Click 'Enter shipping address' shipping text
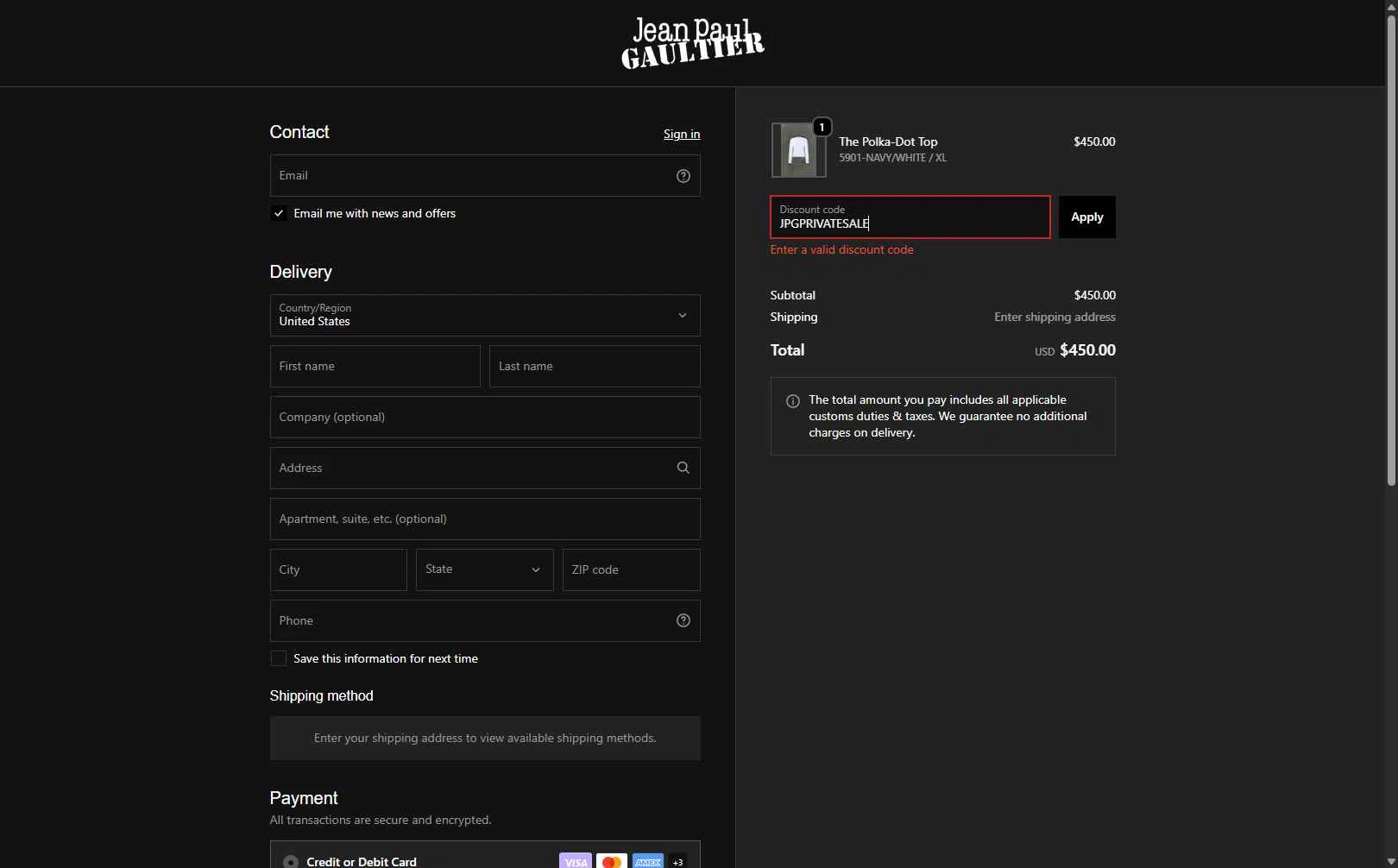Screen dimensions: 1398x868 [1055, 317]
